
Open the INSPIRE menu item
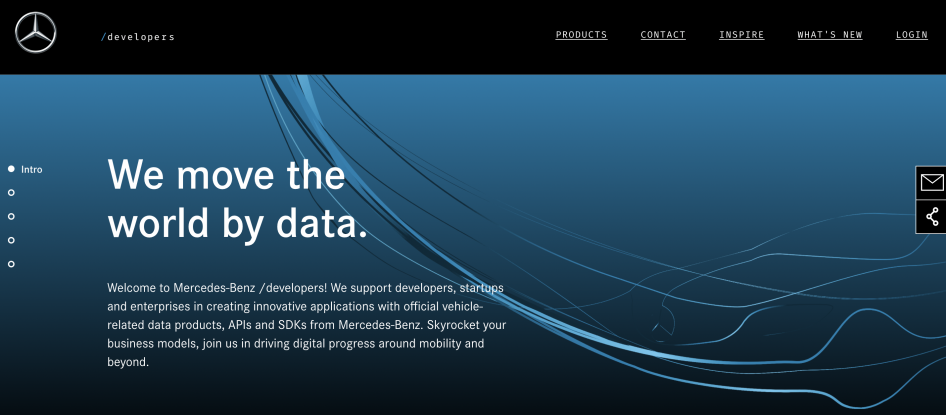click(741, 35)
